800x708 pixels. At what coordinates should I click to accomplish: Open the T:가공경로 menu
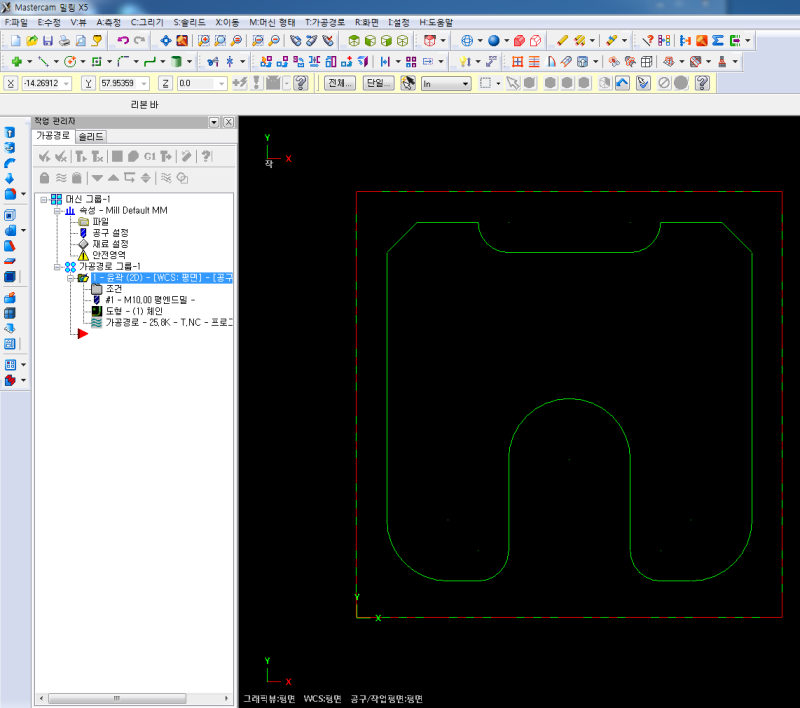click(x=327, y=21)
